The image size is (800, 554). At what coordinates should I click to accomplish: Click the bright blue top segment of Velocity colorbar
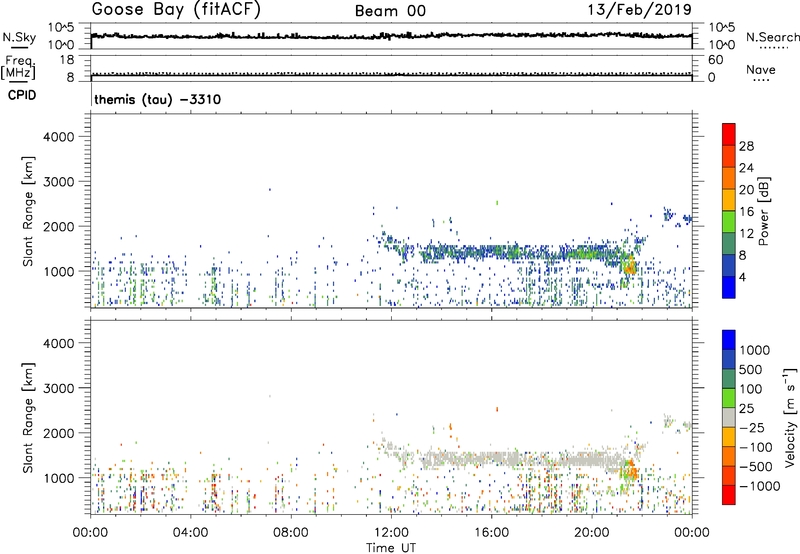[x=729, y=340]
